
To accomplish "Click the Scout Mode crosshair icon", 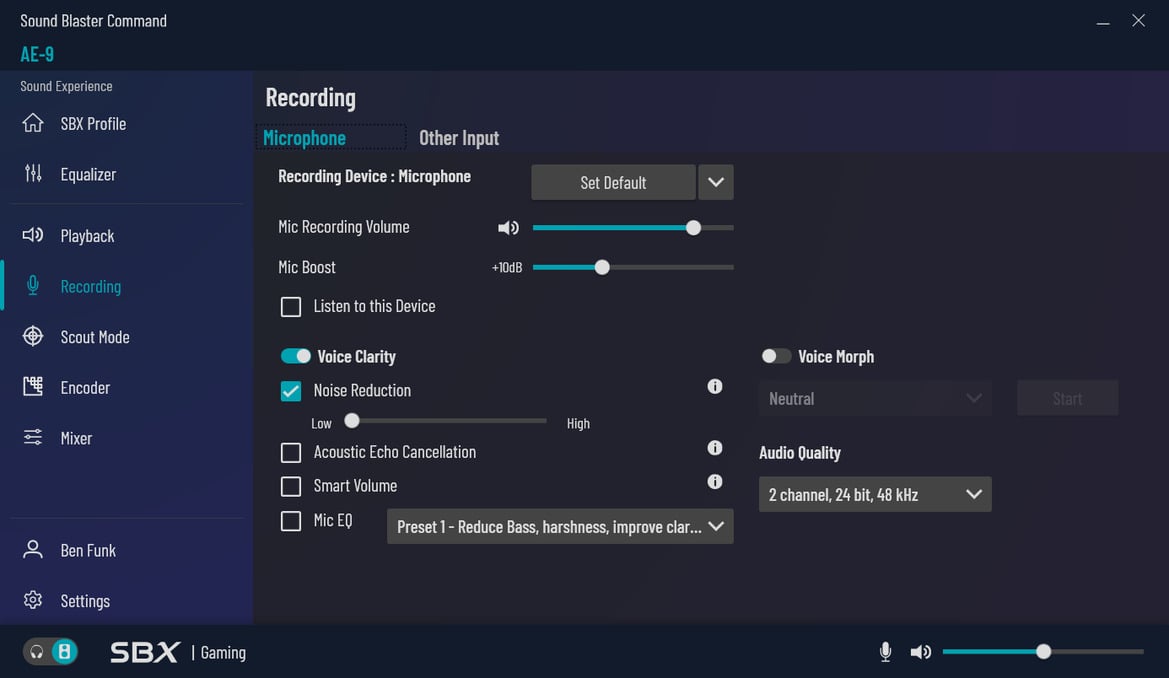I will (33, 336).
